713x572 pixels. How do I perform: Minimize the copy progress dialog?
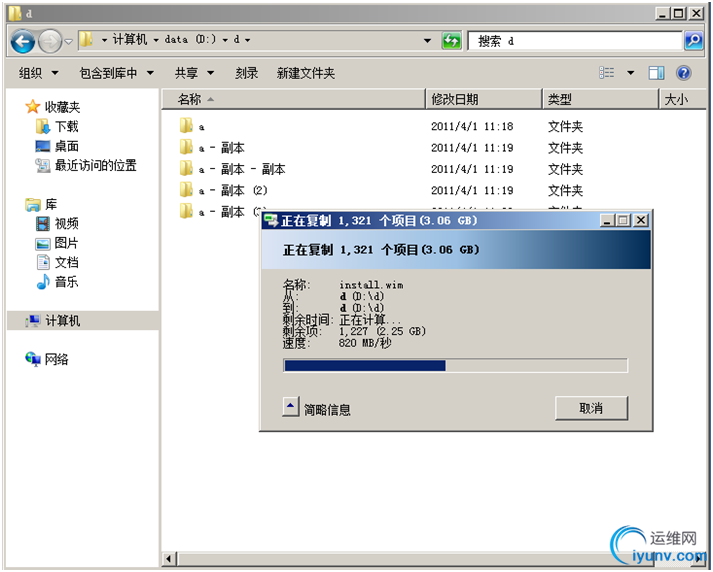[x=607, y=221]
